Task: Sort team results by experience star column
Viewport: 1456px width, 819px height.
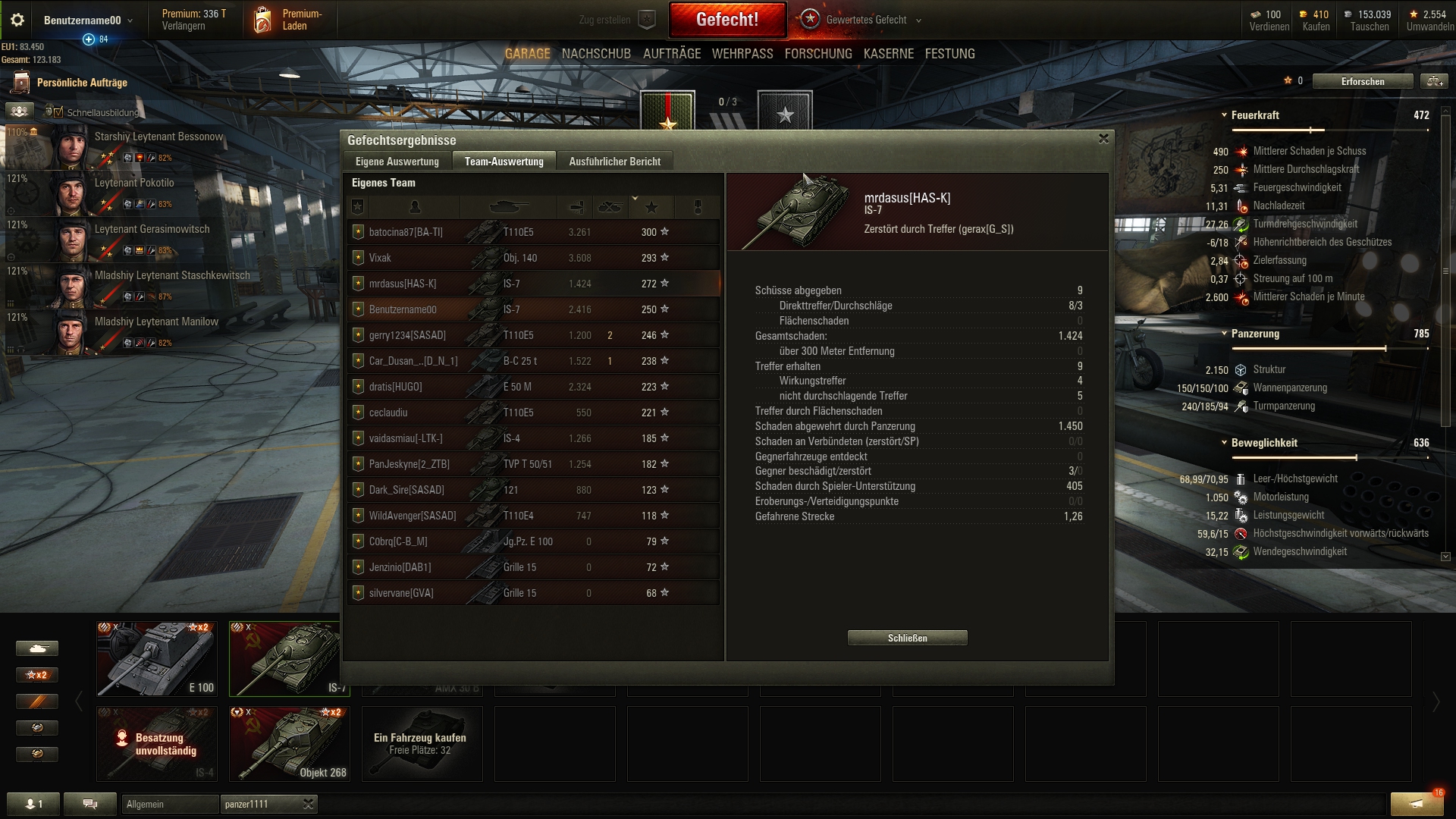Action: tap(651, 207)
